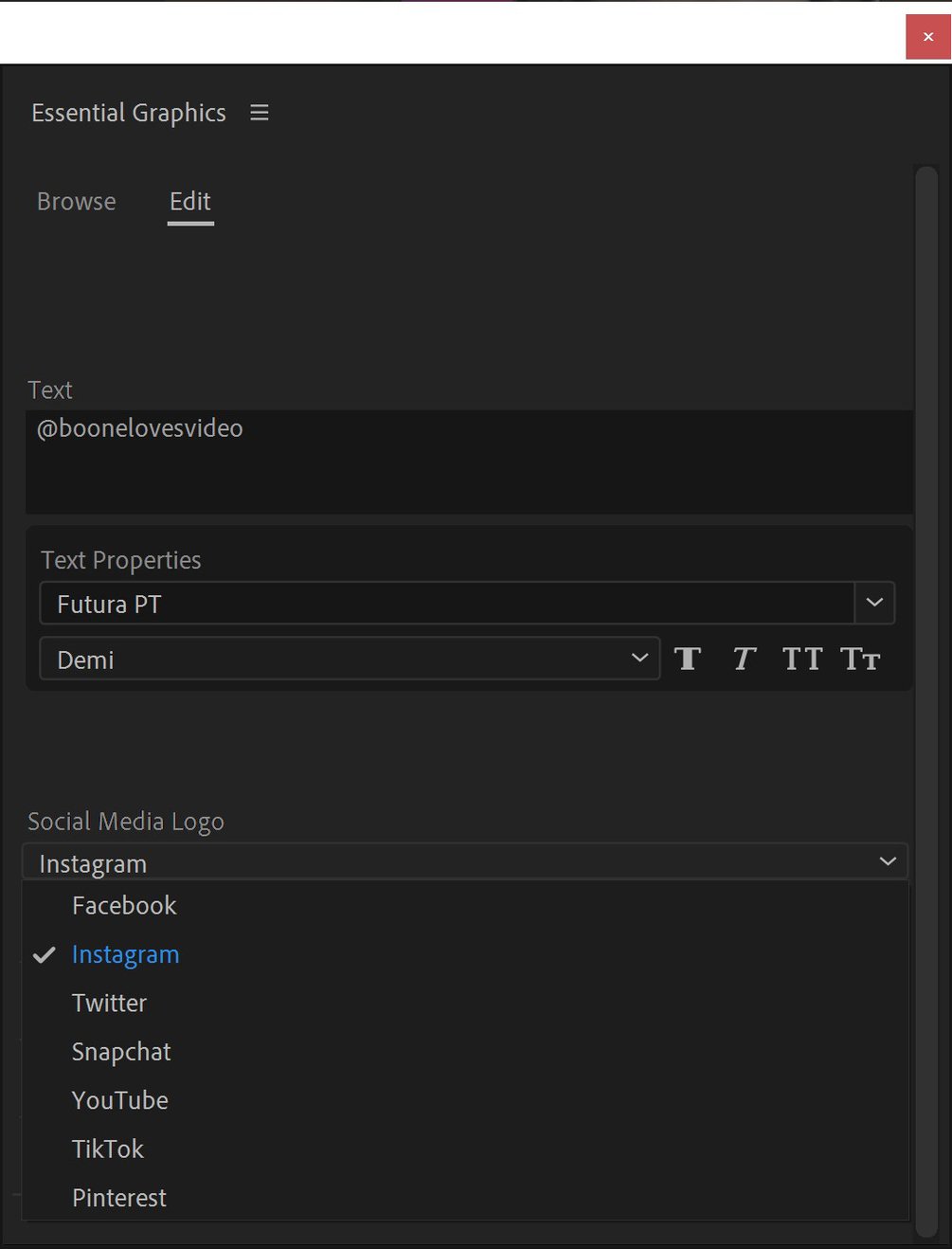The width and height of the screenshot is (952, 1249).
Task: Switch to the Browse tab
Action: [x=77, y=202]
